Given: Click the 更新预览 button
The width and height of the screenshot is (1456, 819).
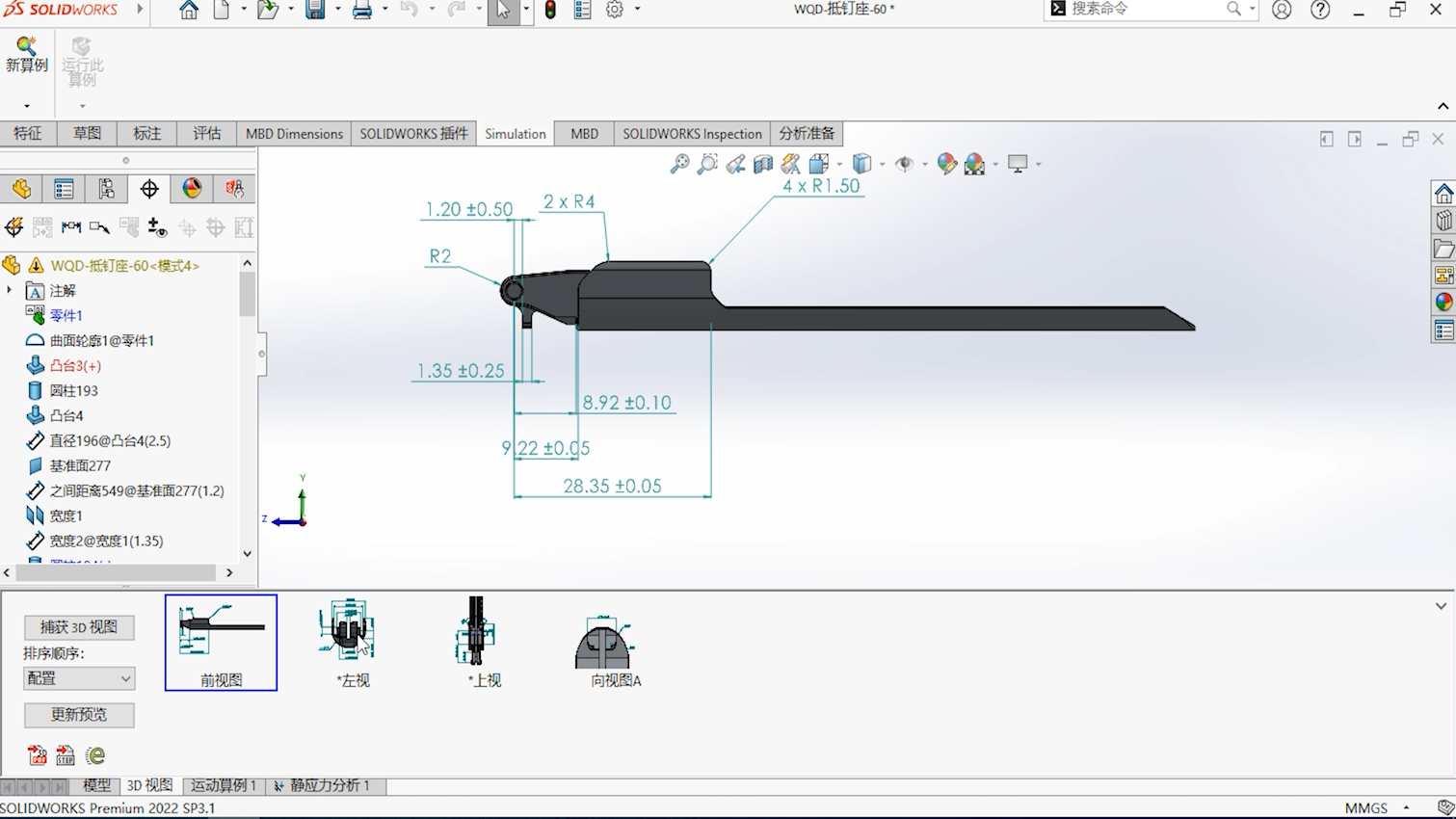Looking at the screenshot, I should point(79,715).
